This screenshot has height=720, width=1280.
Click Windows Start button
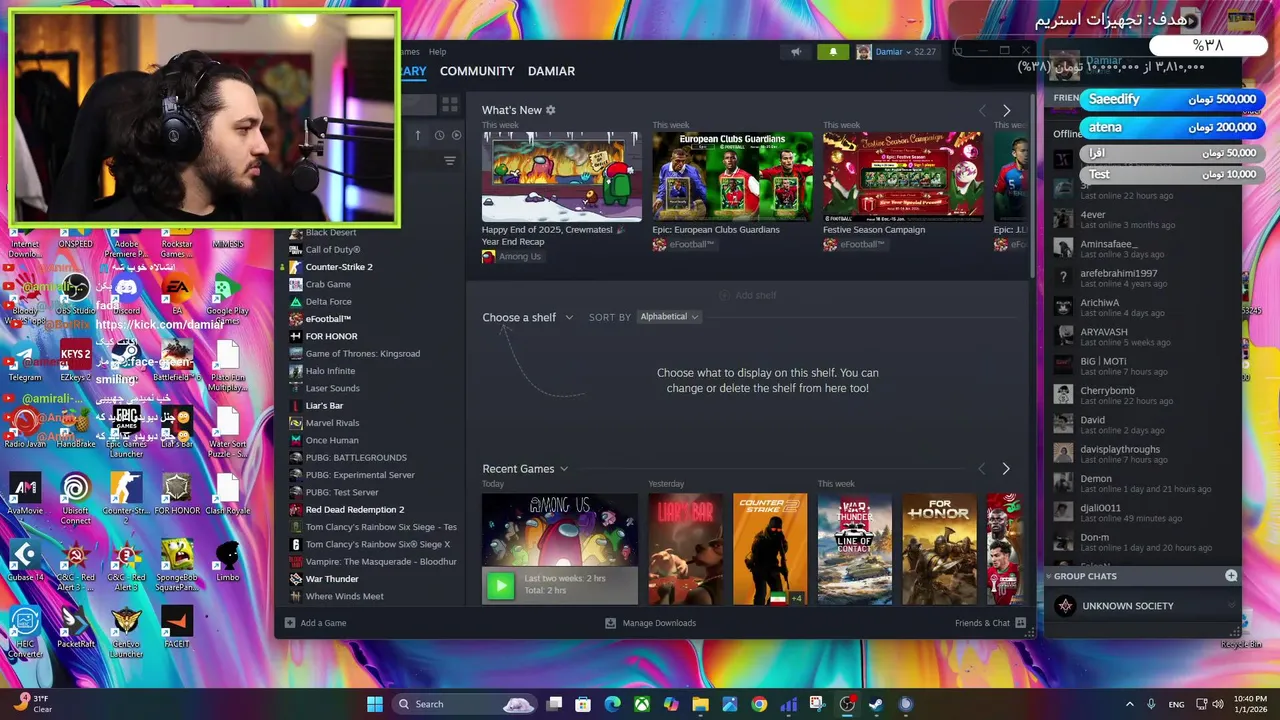point(375,704)
